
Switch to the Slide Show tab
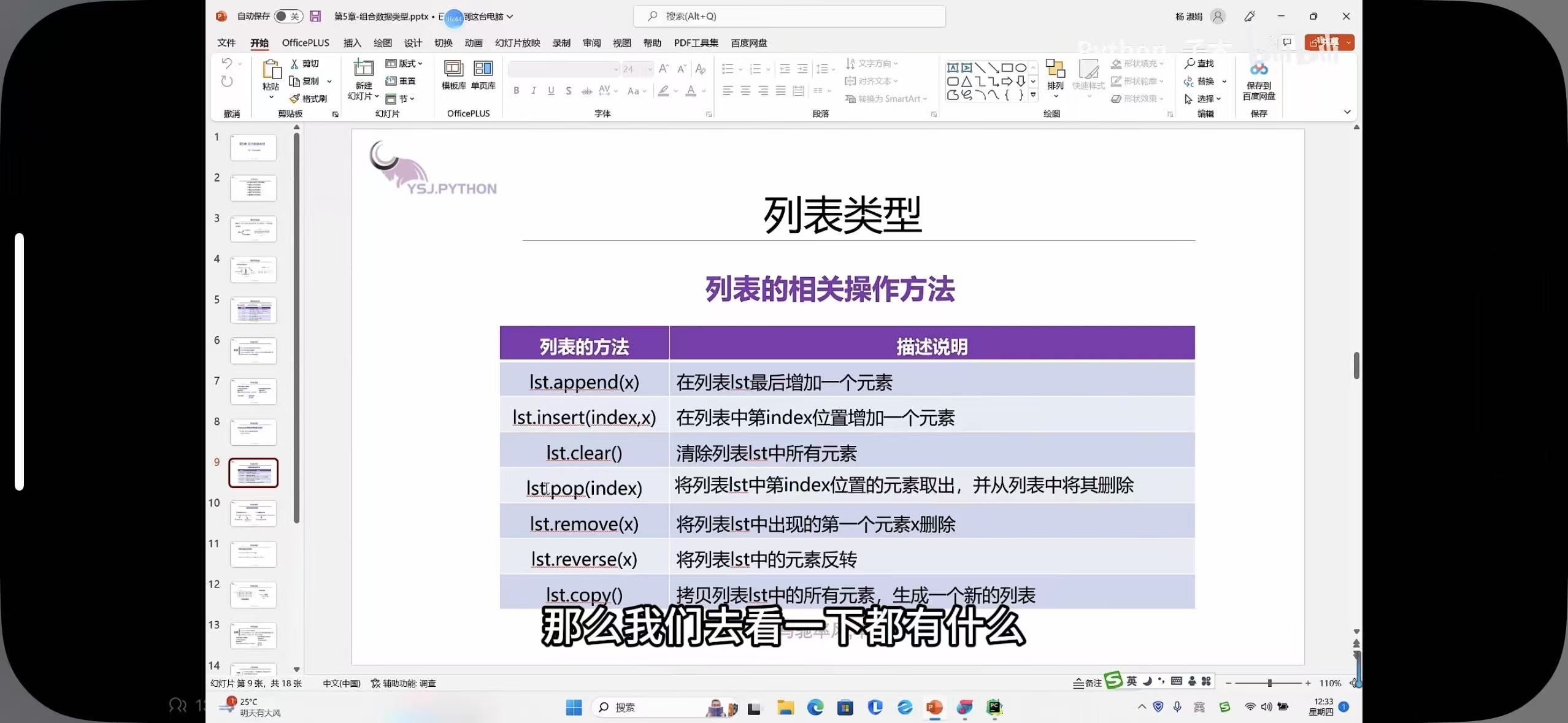[x=517, y=43]
